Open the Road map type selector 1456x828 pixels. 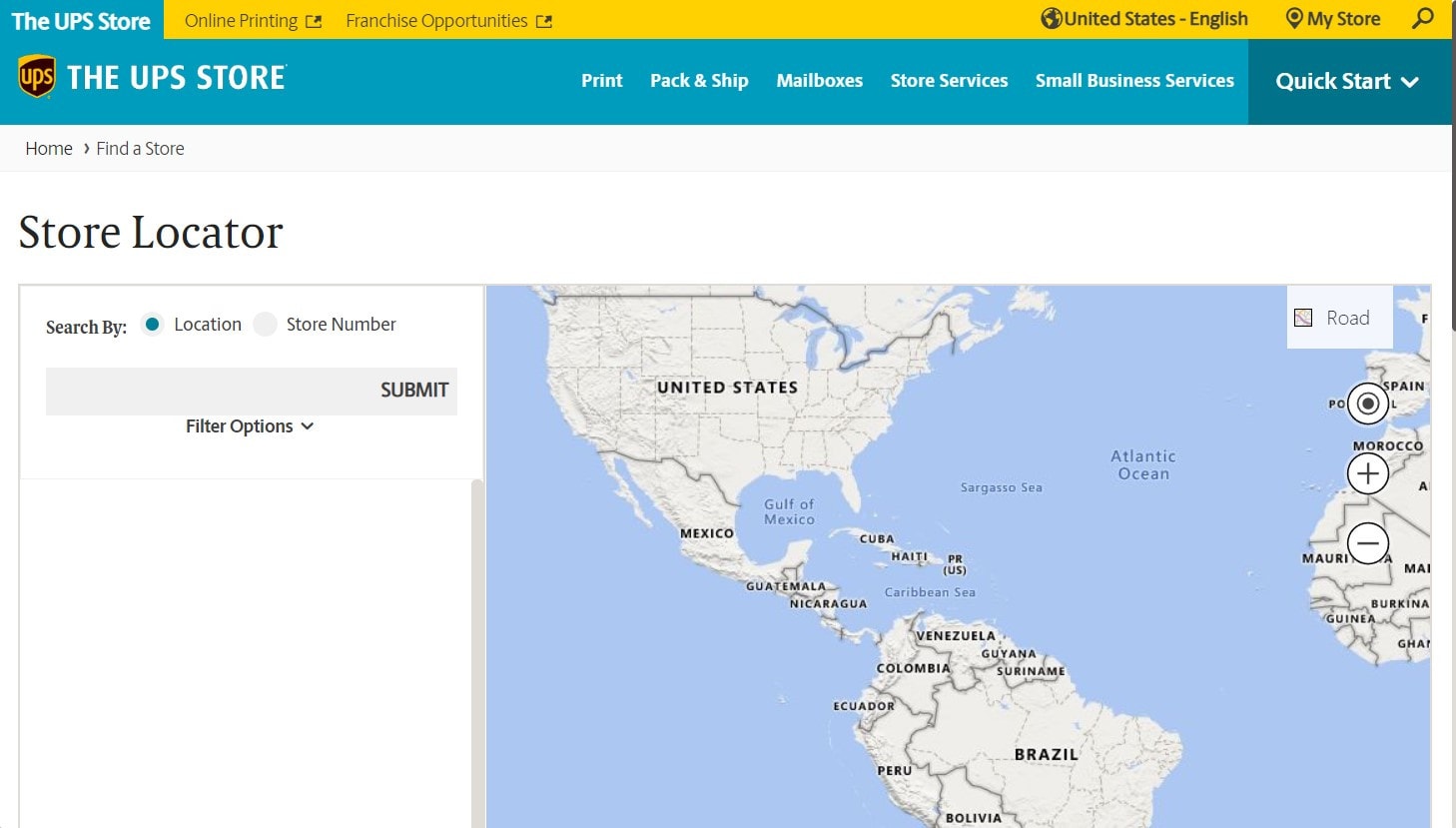[1340, 318]
